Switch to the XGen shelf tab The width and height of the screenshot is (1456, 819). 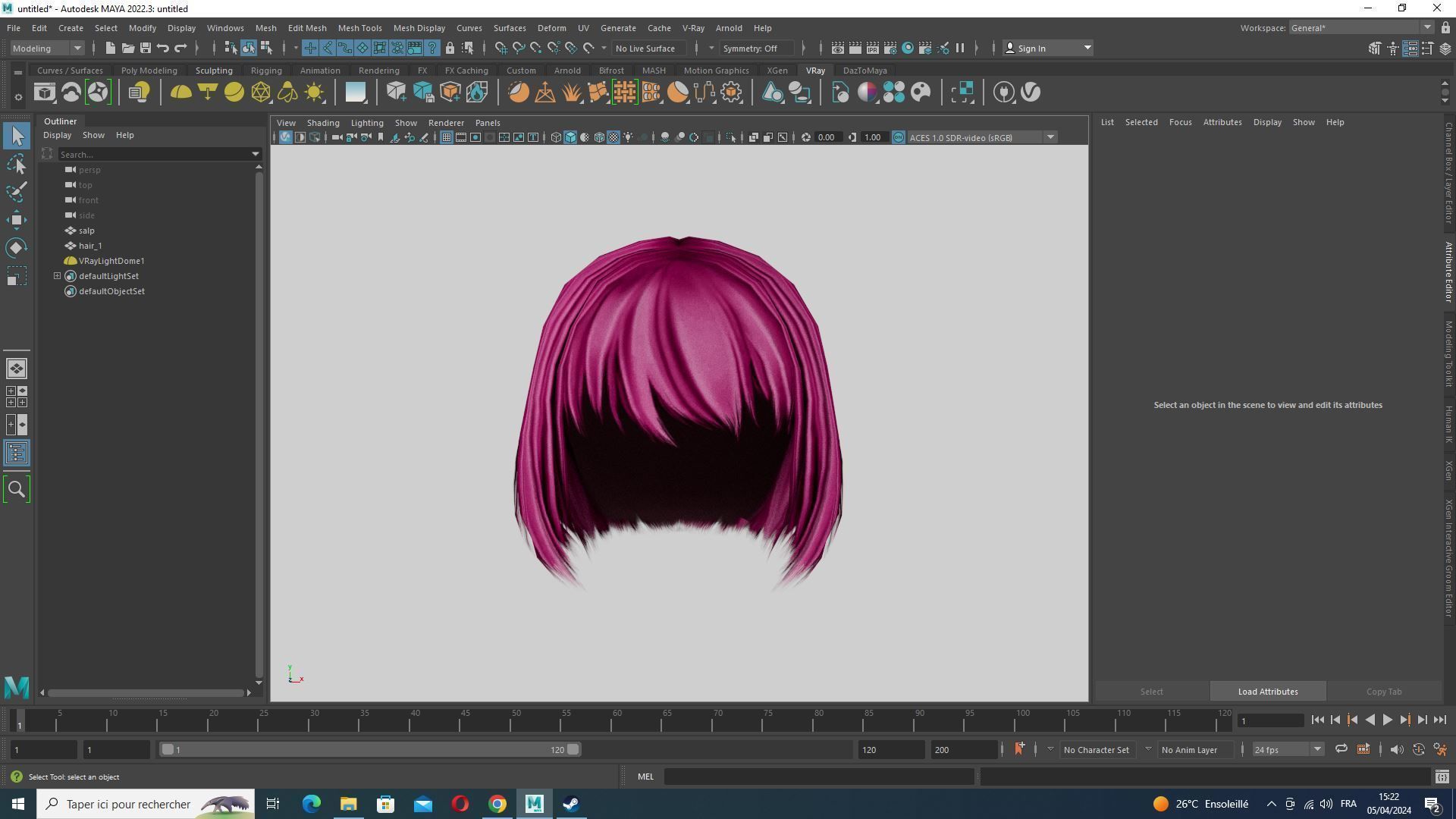pyautogui.click(x=777, y=71)
